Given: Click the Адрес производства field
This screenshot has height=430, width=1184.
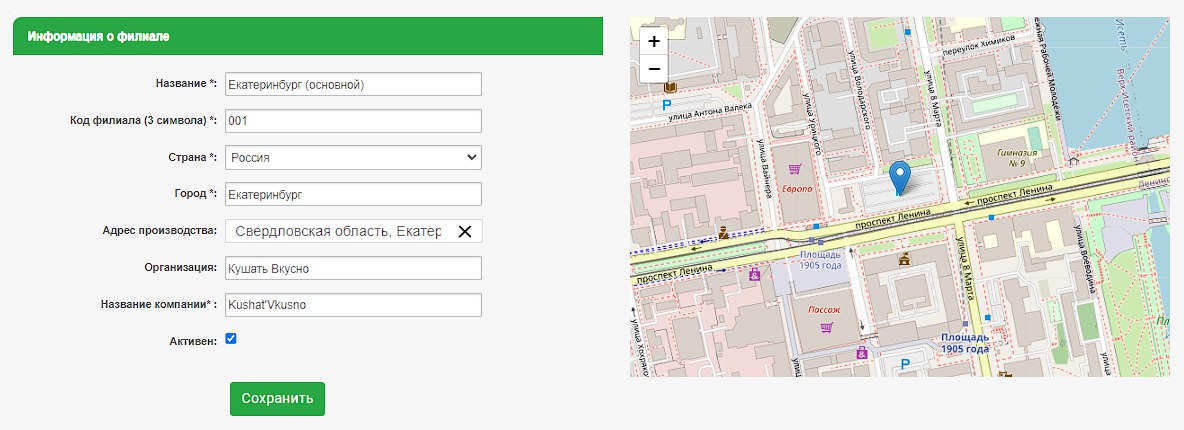Looking at the screenshot, I should click(338, 231).
